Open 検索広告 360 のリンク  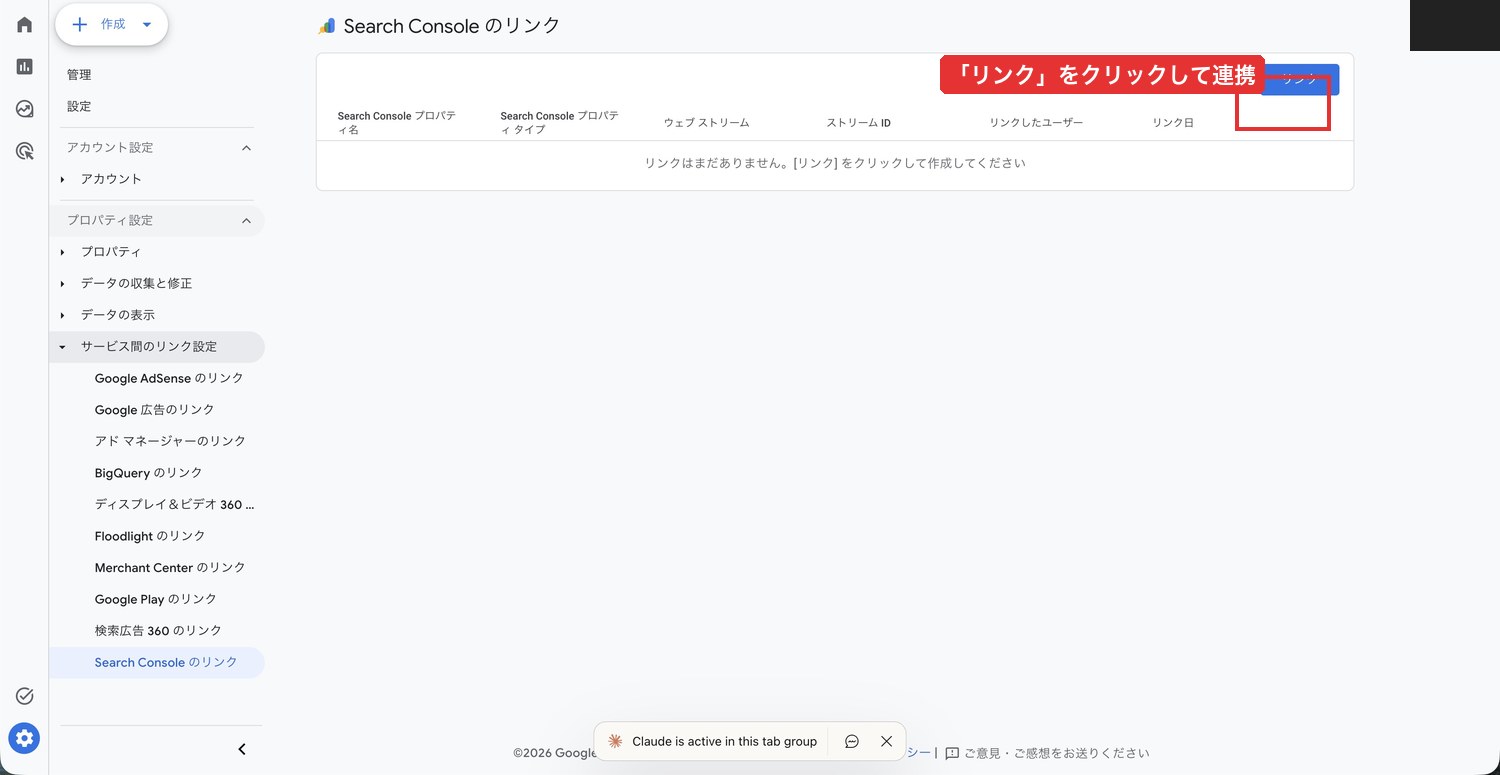(158, 631)
